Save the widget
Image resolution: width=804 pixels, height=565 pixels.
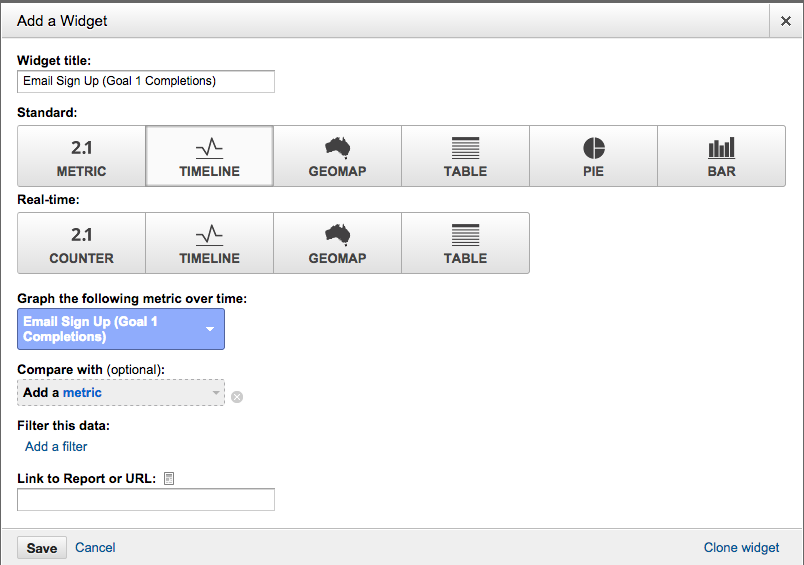coord(42,548)
